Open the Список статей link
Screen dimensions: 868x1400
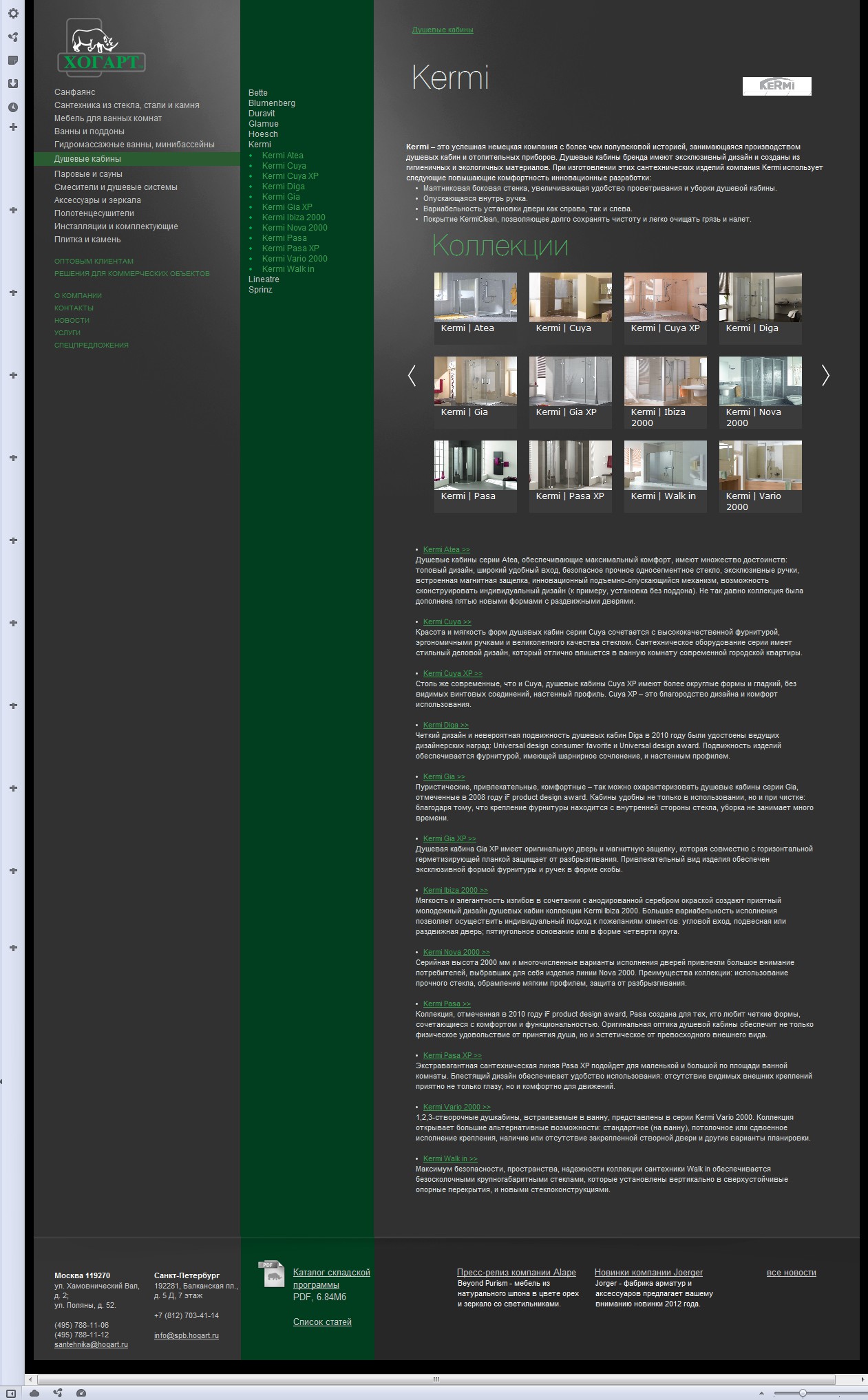(322, 1322)
